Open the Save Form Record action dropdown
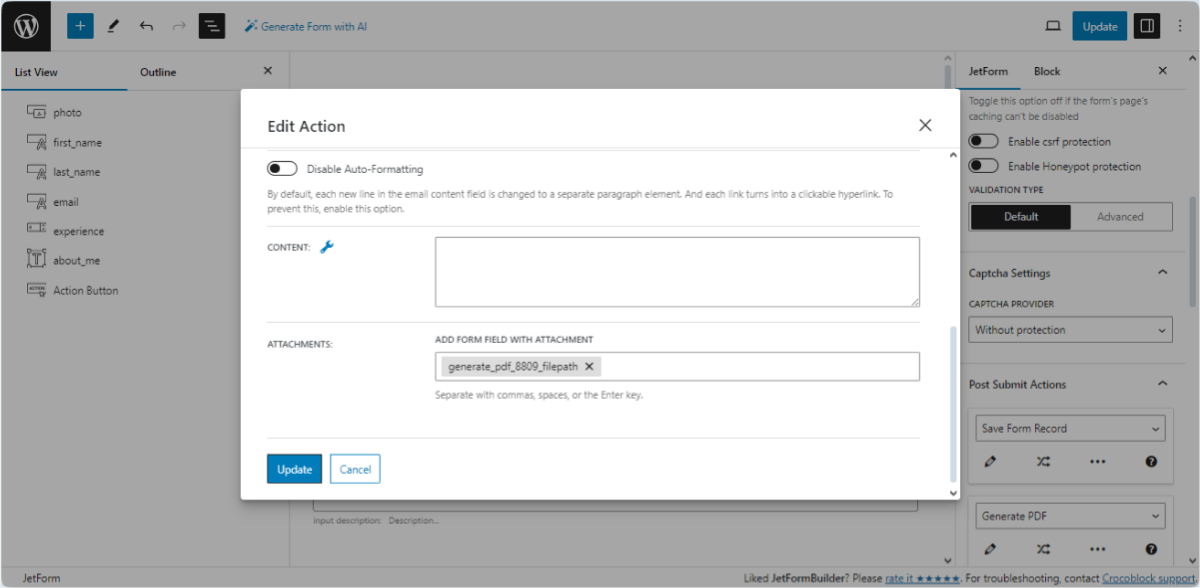The height and width of the screenshot is (588, 1200). click(1070, 427)
